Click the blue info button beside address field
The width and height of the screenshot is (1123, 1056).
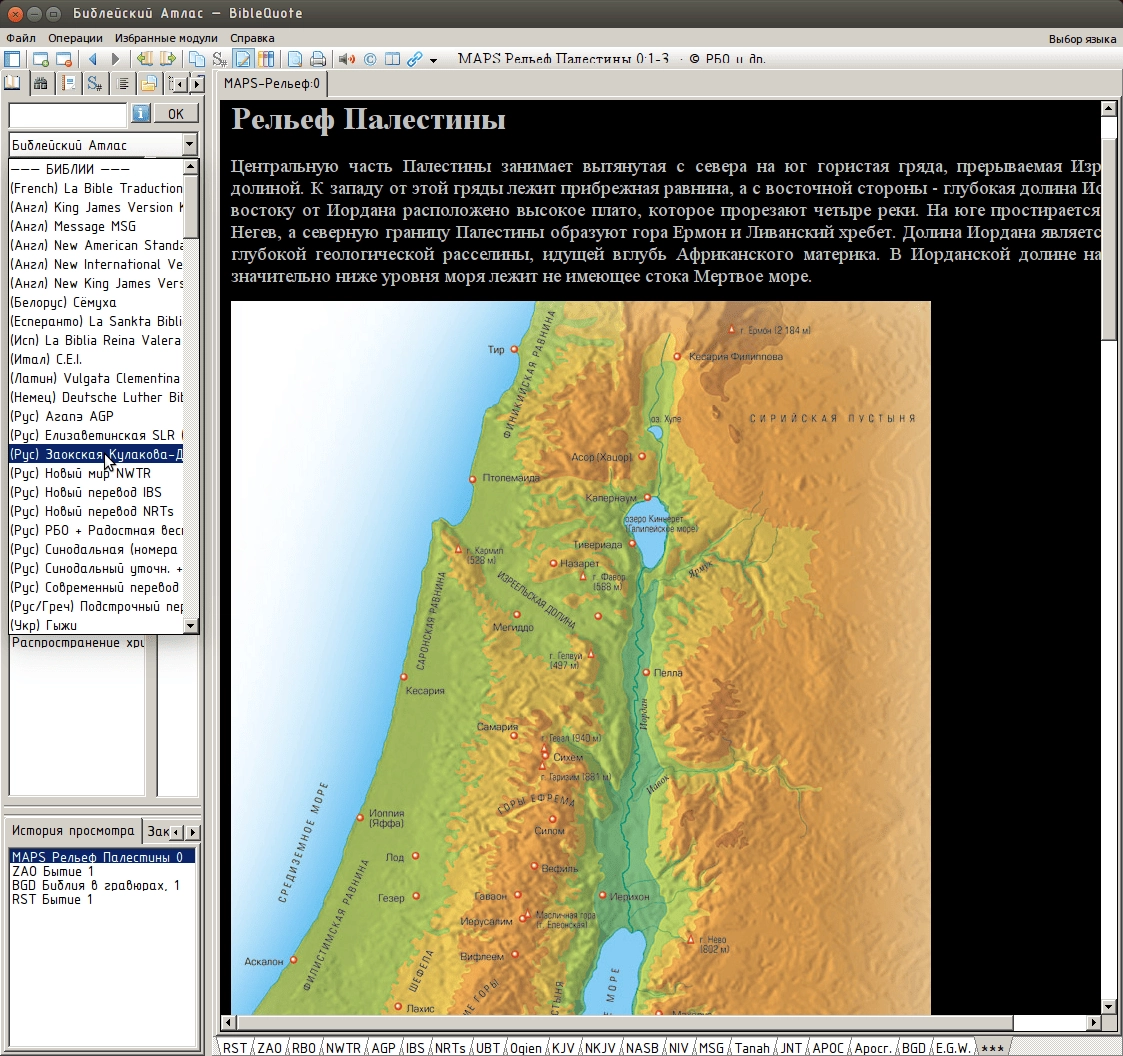[x=140, y=113]
